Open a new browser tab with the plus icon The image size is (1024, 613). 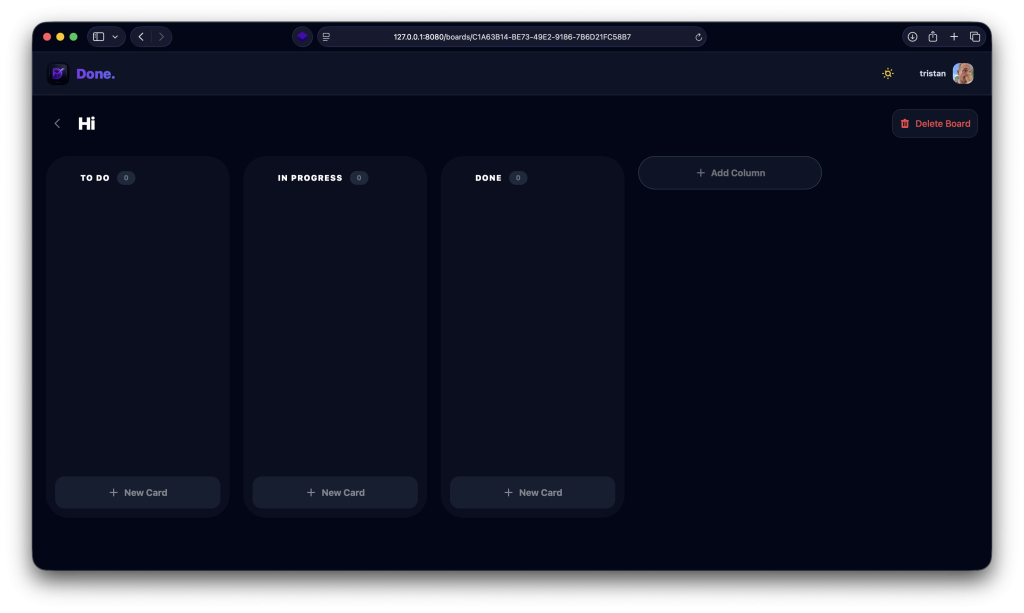click(x=952, y=36)
